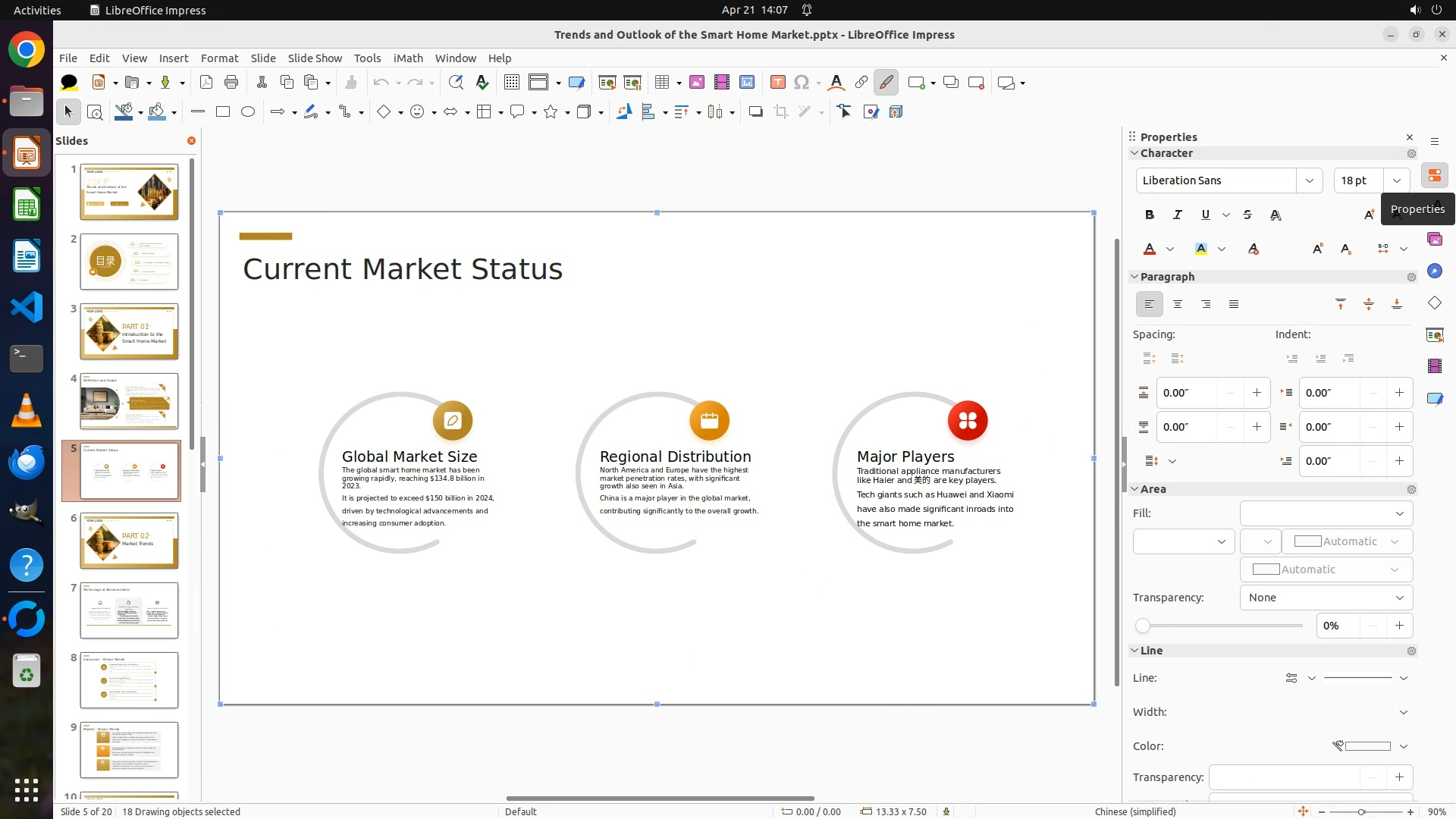1456x819 pixels.
Task: Toggle Italic character formatting
Action: point(1178,215)
